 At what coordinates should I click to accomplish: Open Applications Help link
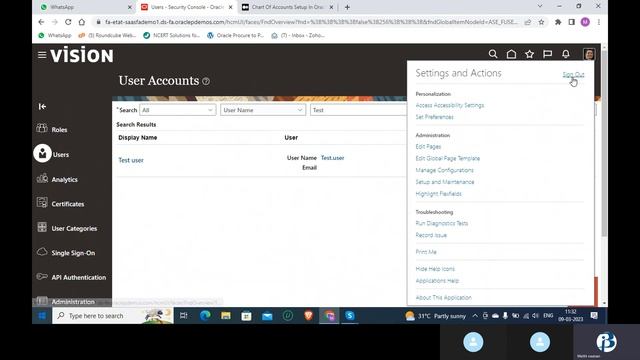437,281
